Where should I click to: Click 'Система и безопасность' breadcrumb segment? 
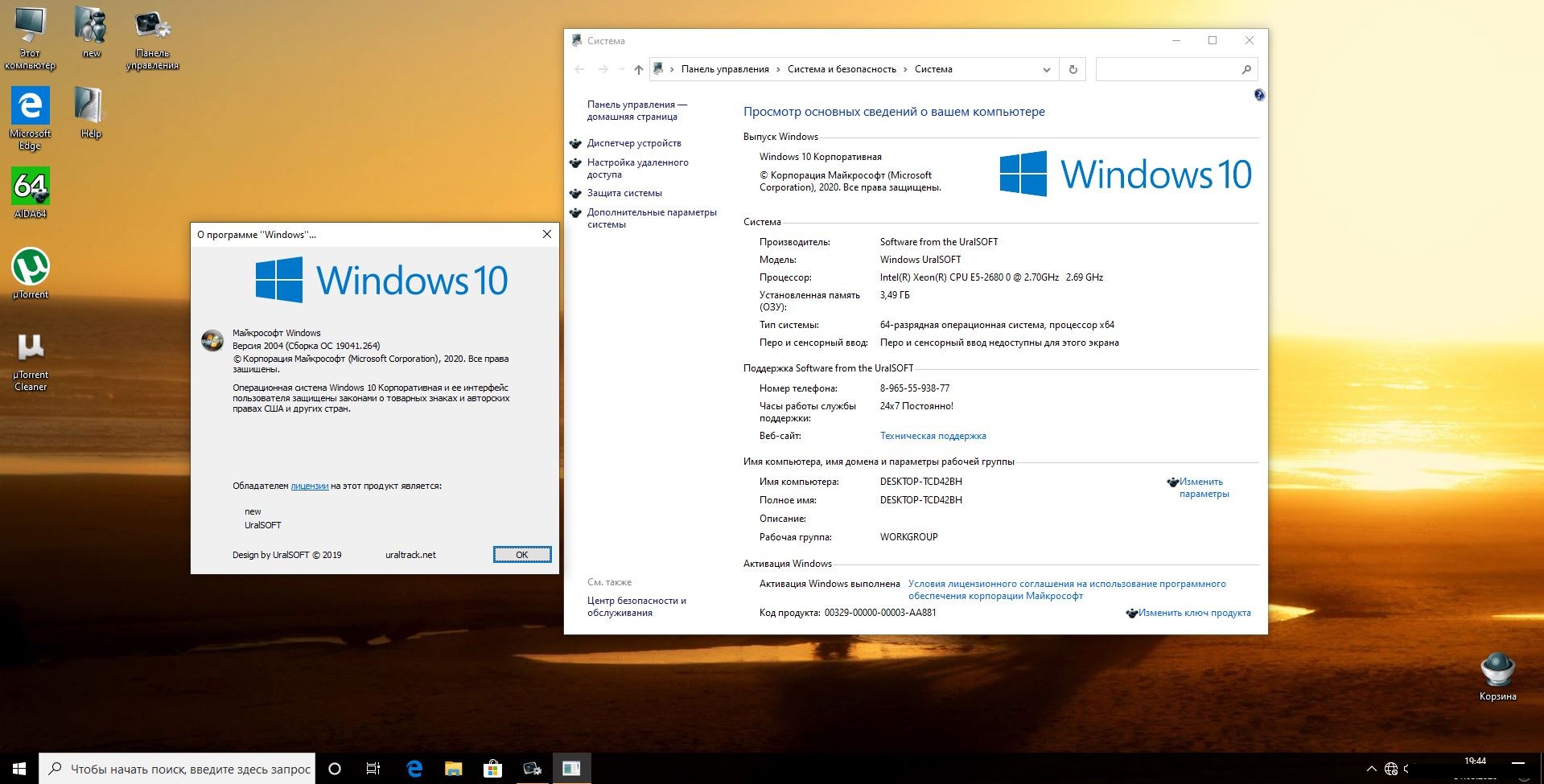click(842, 69)
